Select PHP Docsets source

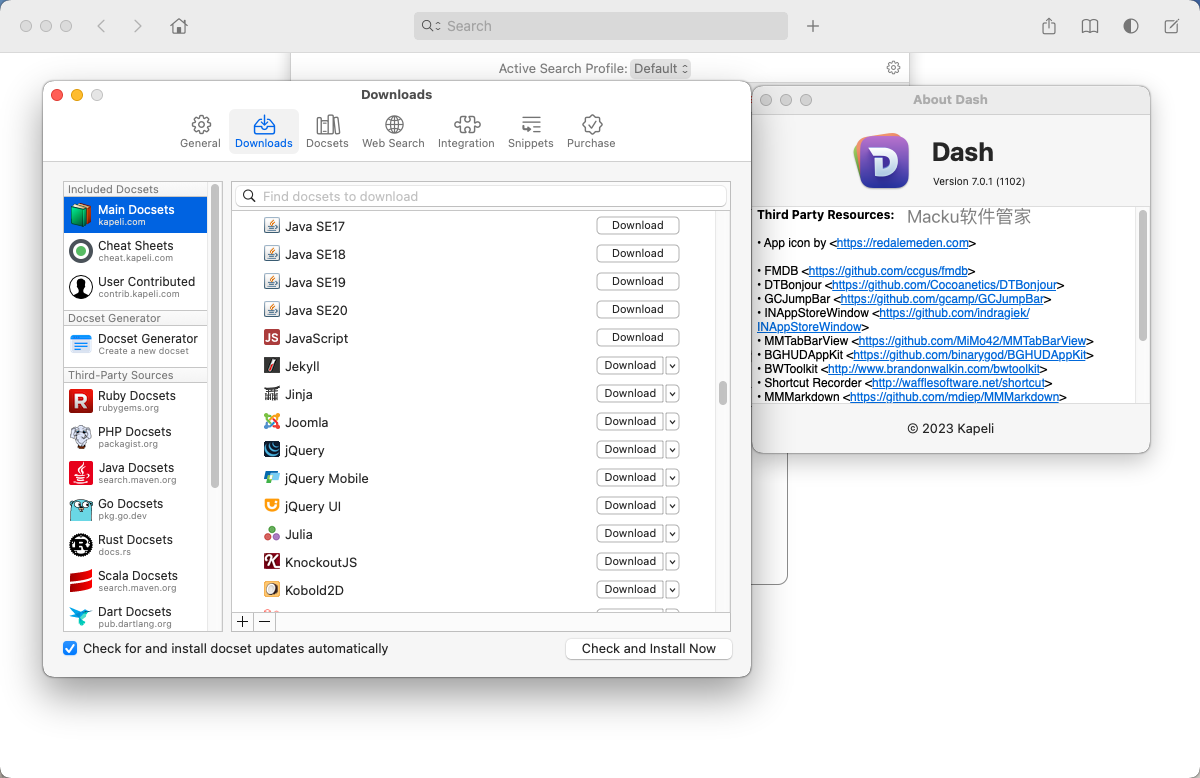135,437
